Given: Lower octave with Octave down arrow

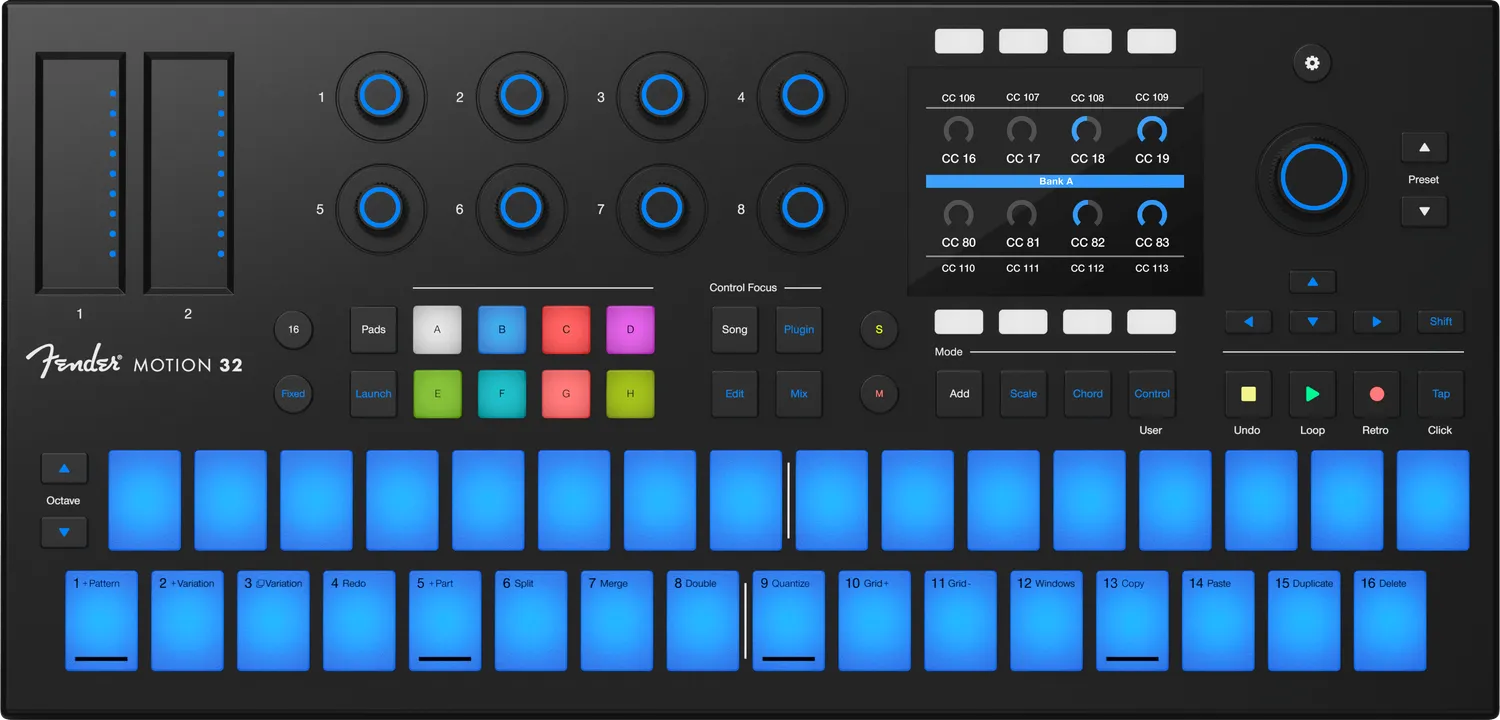Looking at the screenshot, I should pos(64,532).
